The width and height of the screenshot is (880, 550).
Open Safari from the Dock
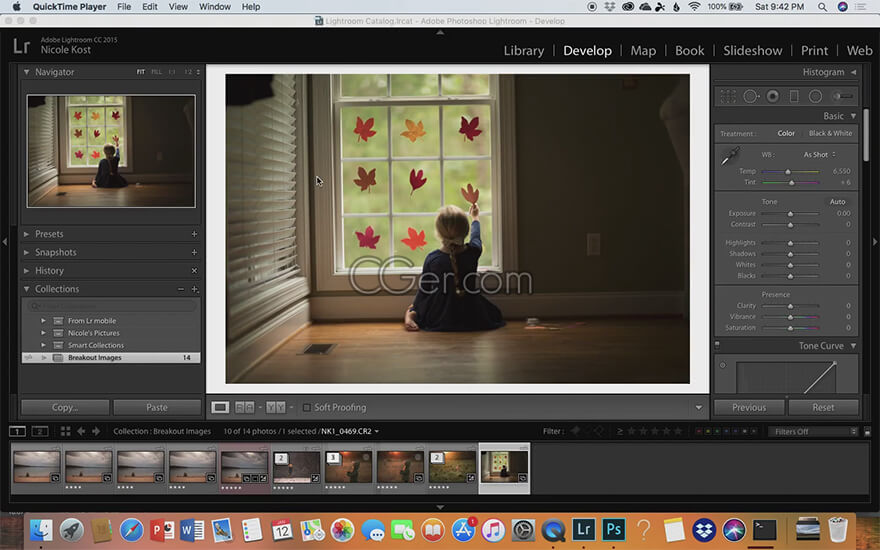pyautogui.click(x=131, y=529)
